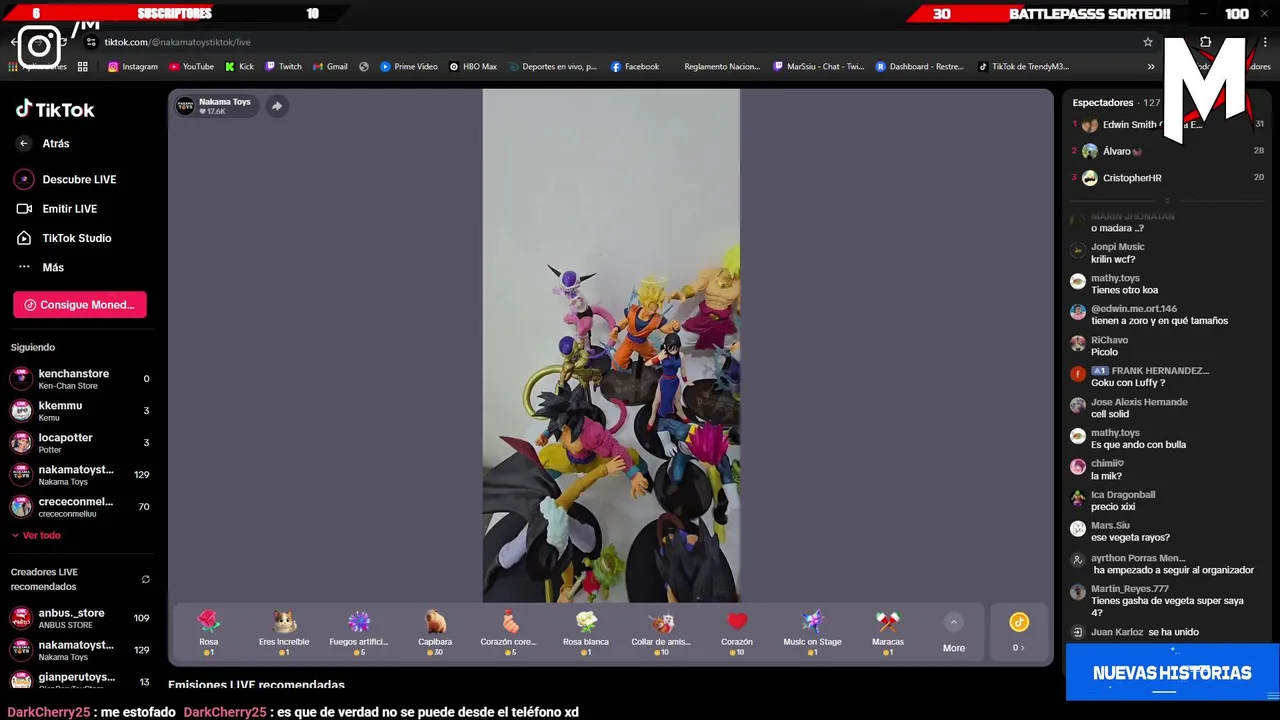Open Ica Dragonball chat user
The width and height of the screenshot is (1280, 720).
(1123, 495)
